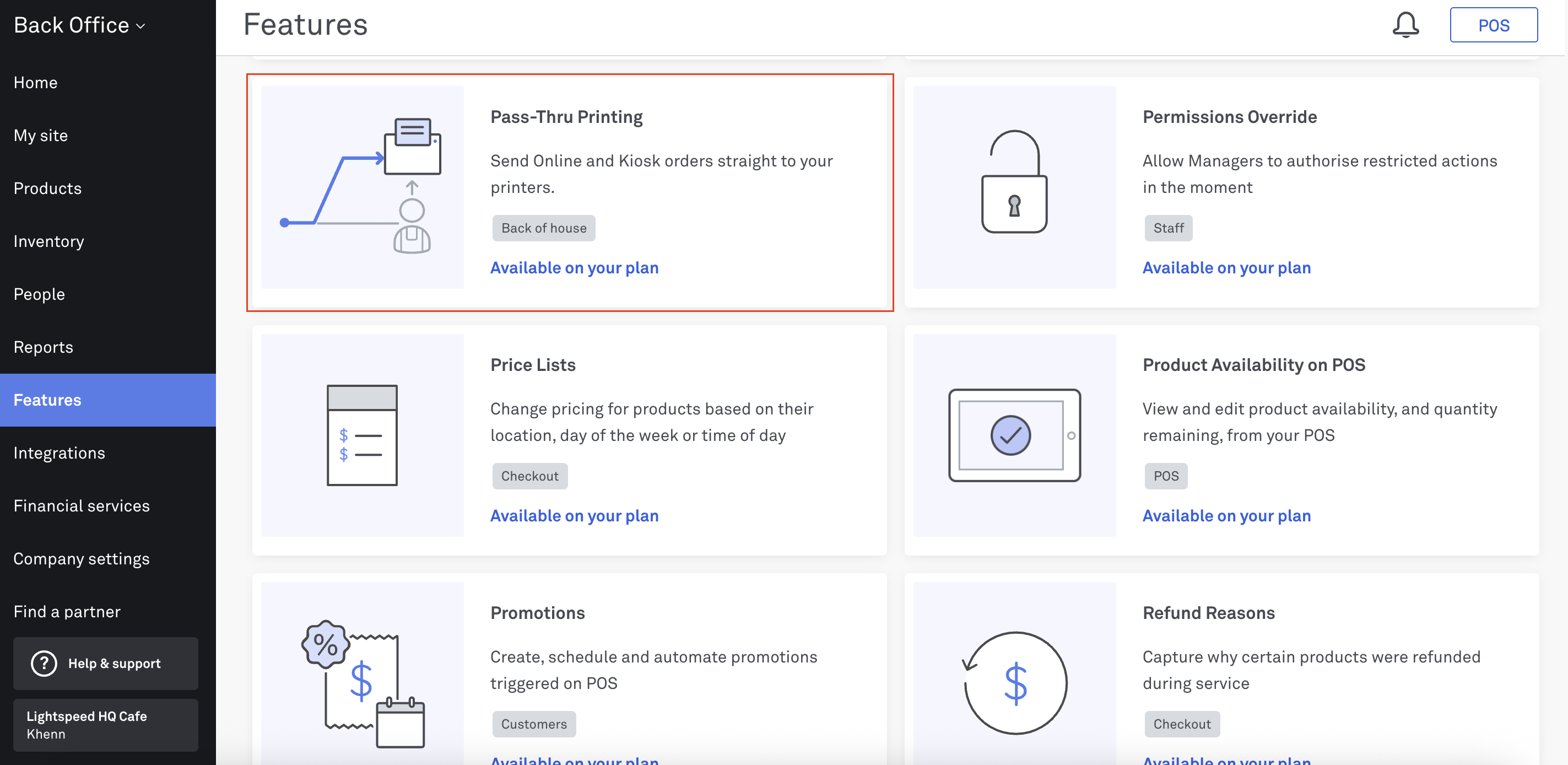The width and height of the screenshot is (1568, 765).
Task: Select the Features sidebar item
Action: [x=108, y=400]
